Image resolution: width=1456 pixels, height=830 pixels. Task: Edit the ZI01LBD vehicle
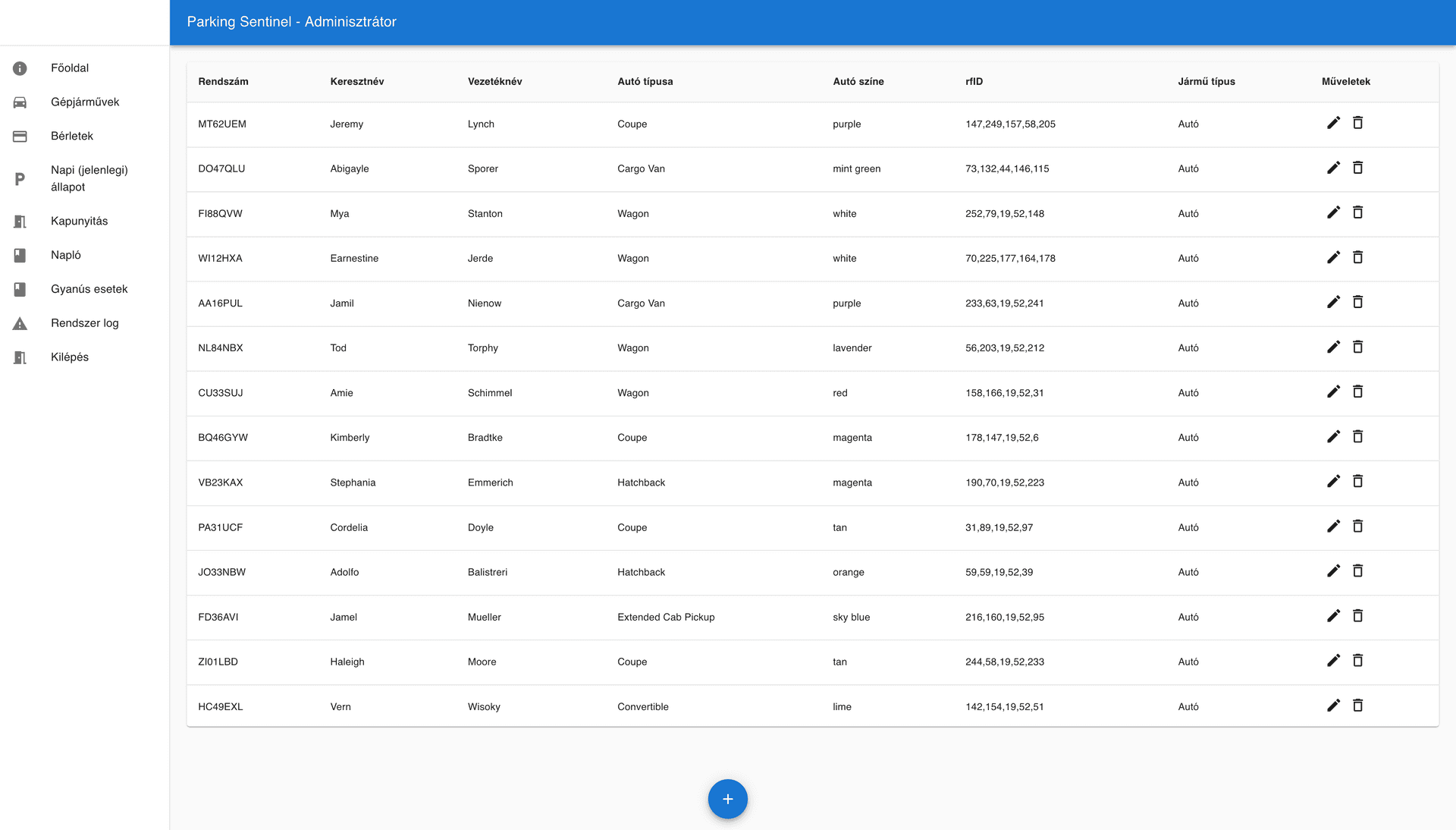pyautogui.click(x=1334, y=660)
